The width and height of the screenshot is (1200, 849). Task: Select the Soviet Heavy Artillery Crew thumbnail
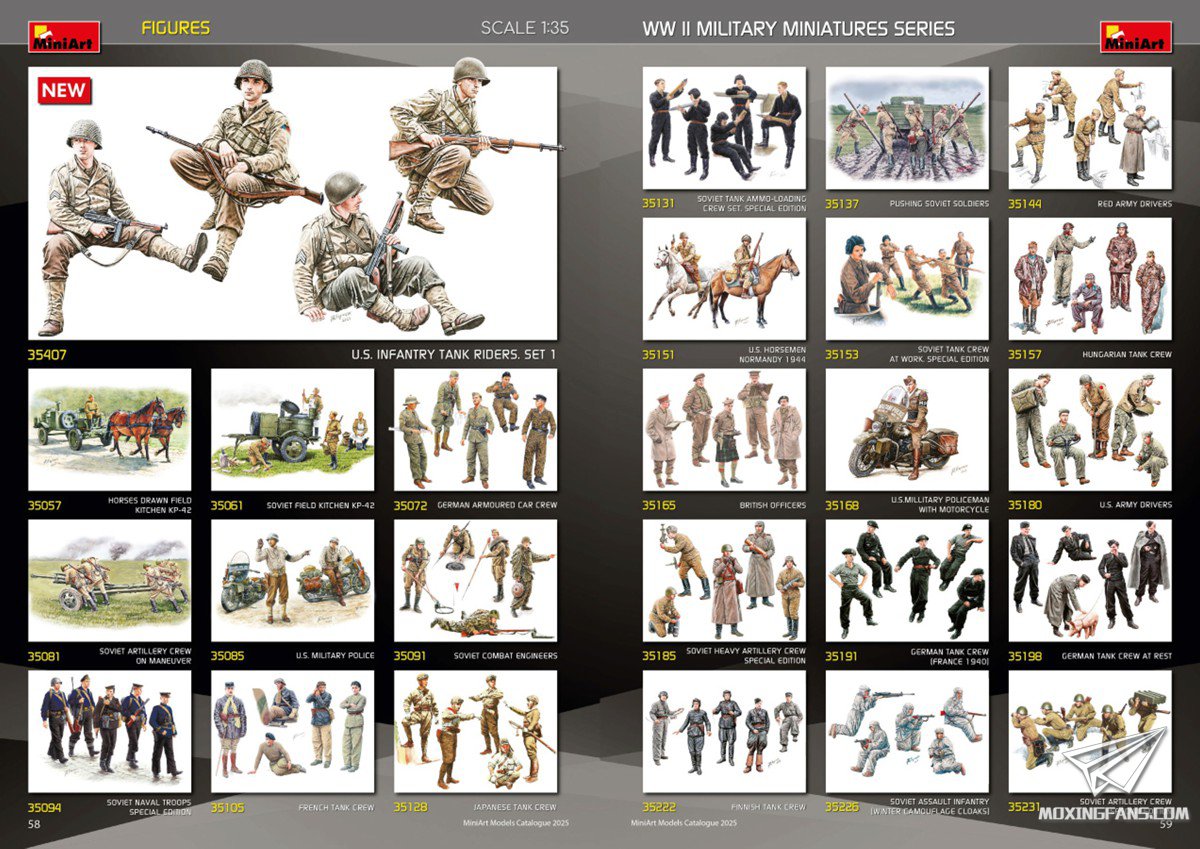click(x=724, y=581)
